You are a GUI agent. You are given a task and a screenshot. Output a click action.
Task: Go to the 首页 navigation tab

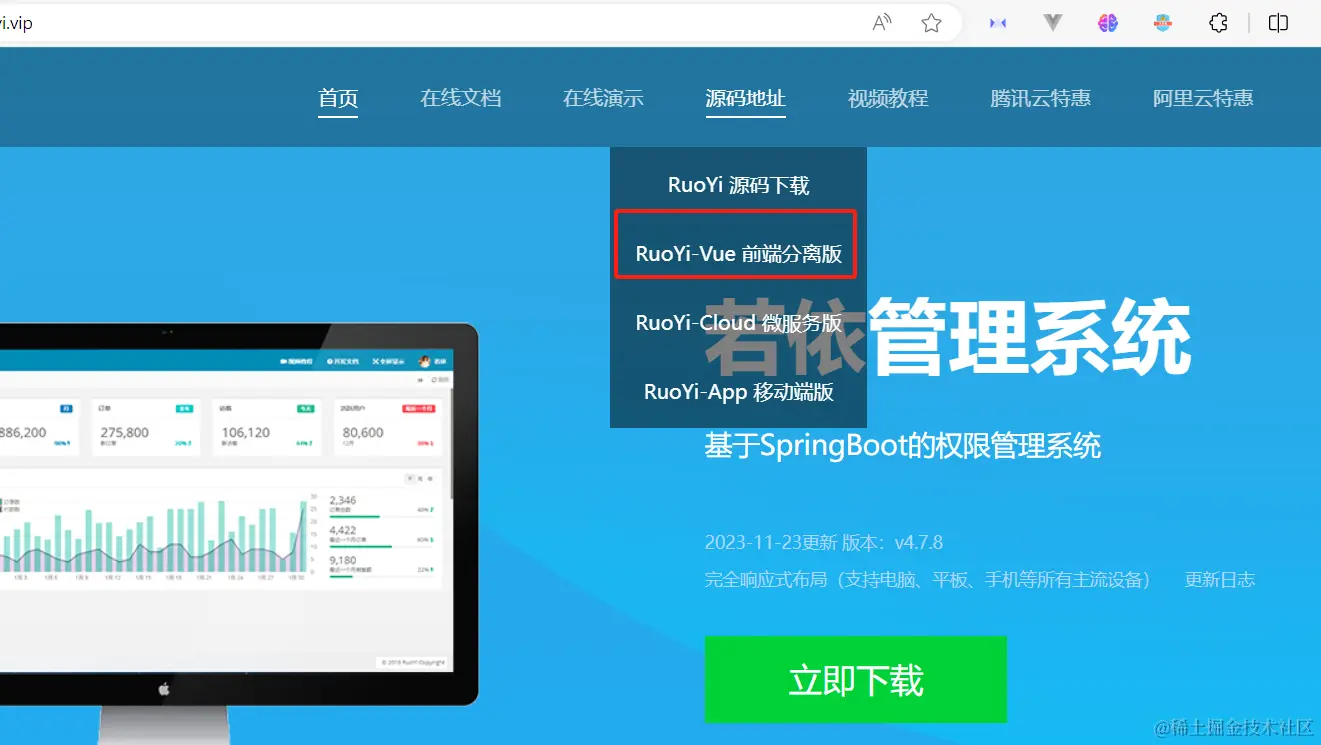[x=338, y=98]
